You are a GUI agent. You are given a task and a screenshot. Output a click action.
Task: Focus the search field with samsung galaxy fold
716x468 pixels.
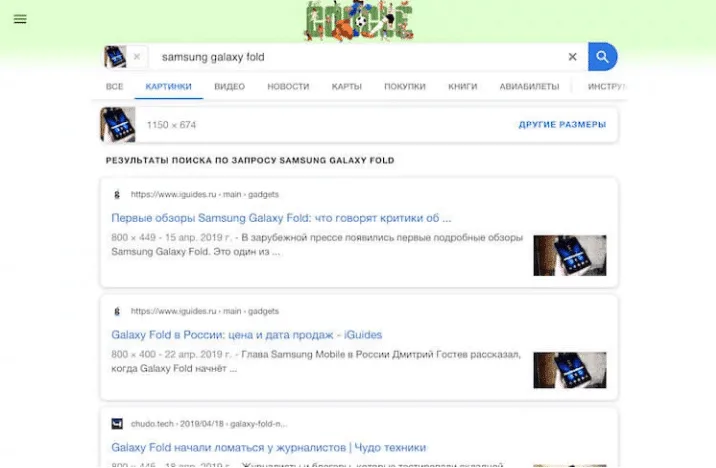coord(356,57)
